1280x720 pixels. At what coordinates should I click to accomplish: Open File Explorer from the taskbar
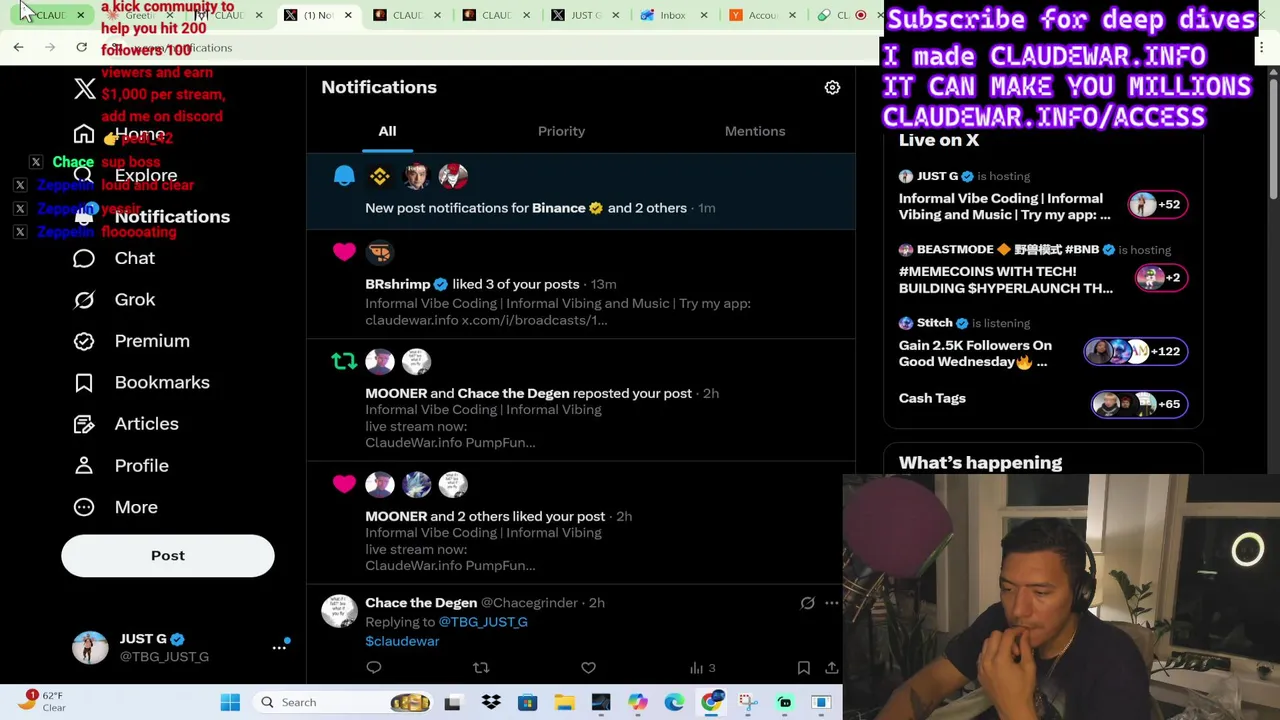pyautogui.click(x=564, y=702)
